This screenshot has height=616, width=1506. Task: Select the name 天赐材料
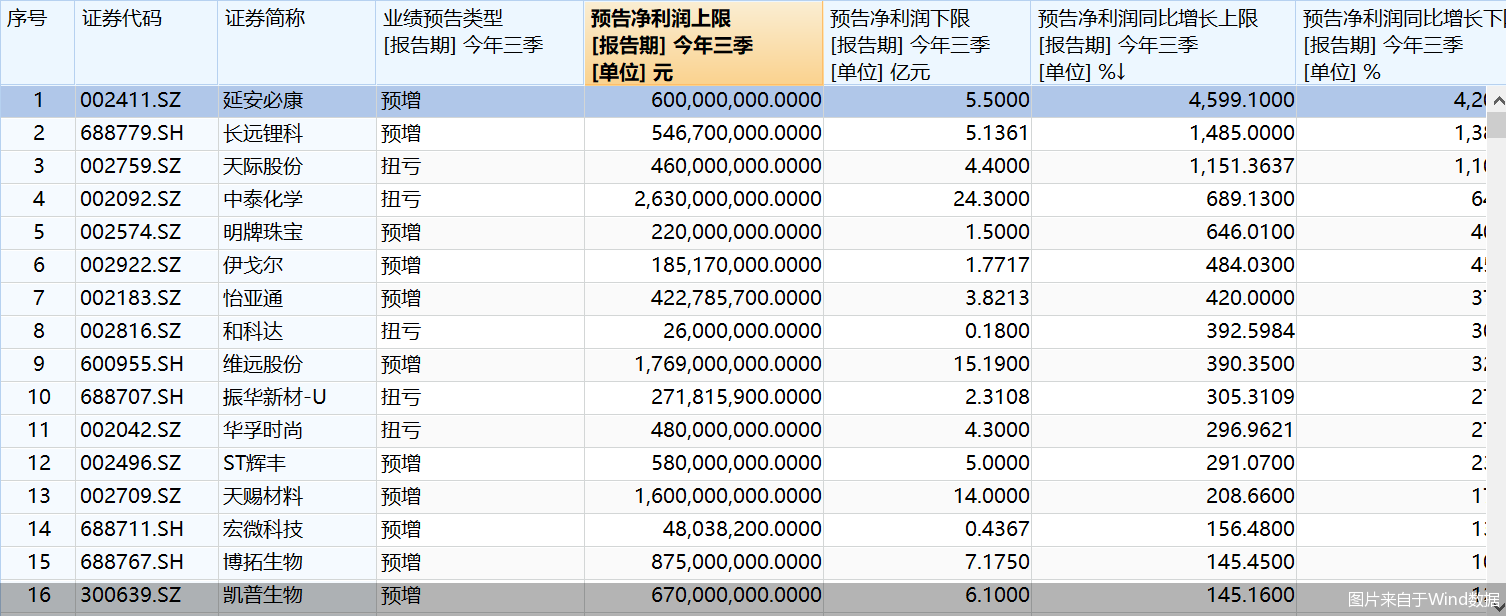click(262, 496)
